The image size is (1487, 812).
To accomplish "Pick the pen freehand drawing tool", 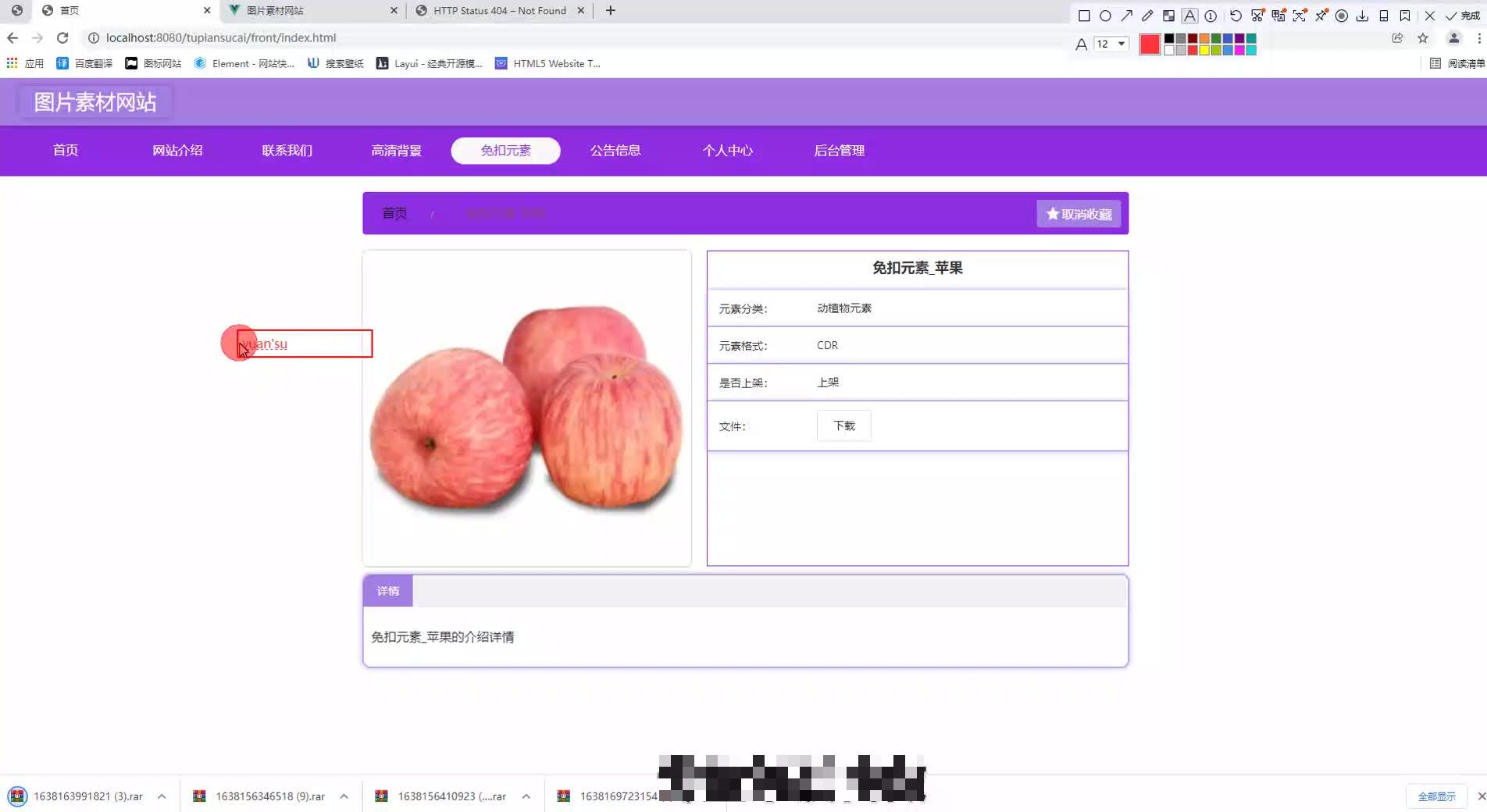I will click(x=1147, y=16).
